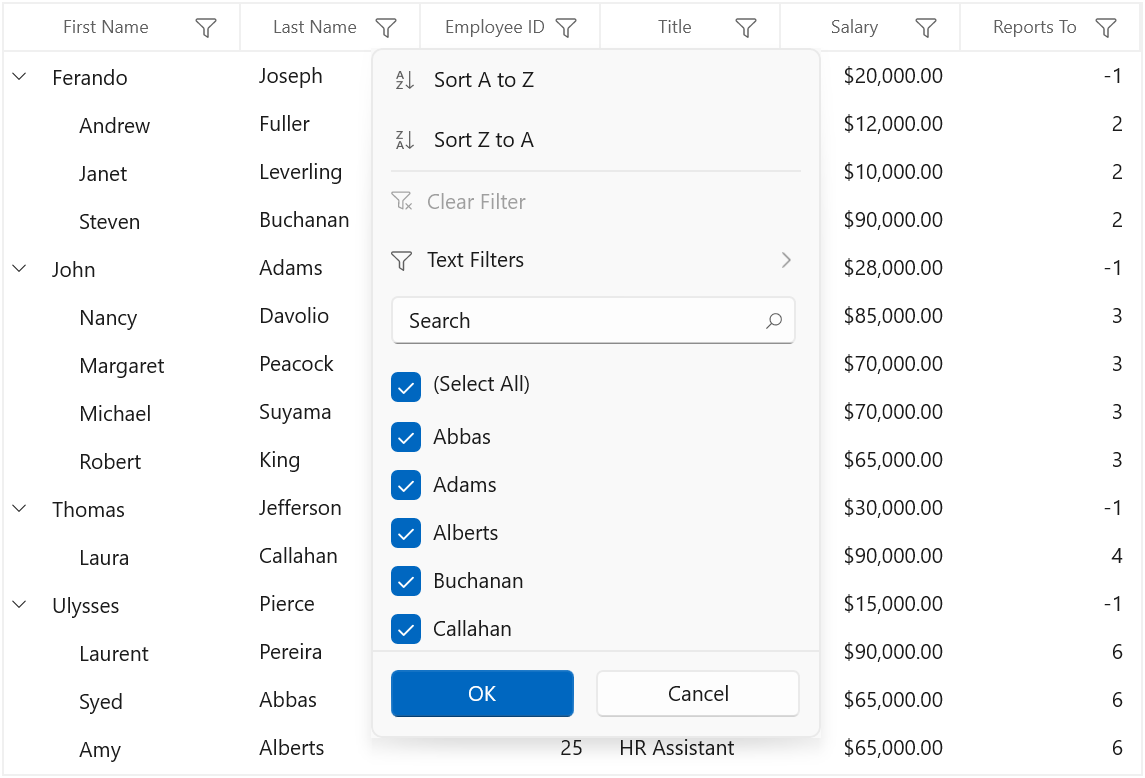
Task: Click the Leverling last name cell
Action: 301,172
